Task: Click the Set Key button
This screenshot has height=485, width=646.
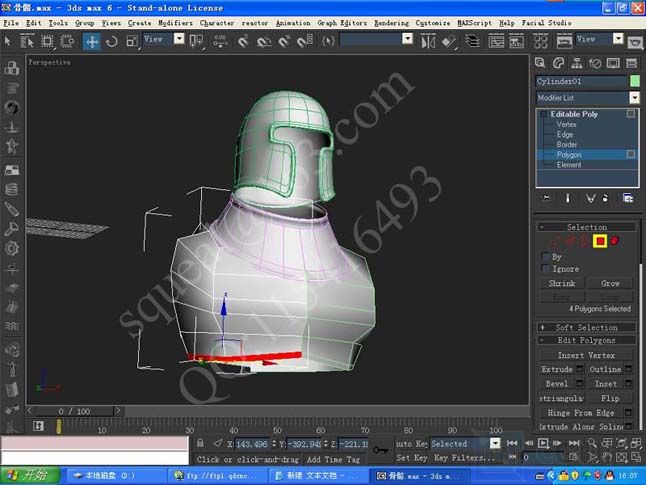Action: [412, 457]
